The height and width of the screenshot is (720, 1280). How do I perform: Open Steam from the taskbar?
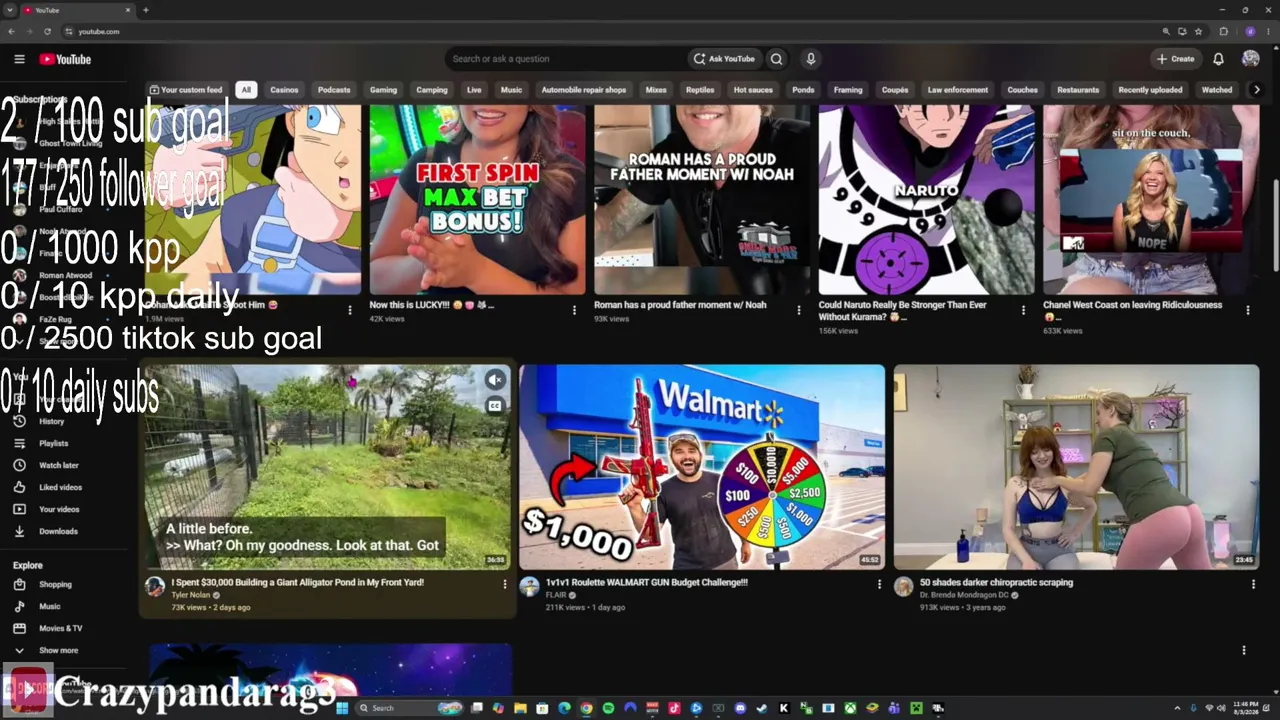[x=762, y=708]
